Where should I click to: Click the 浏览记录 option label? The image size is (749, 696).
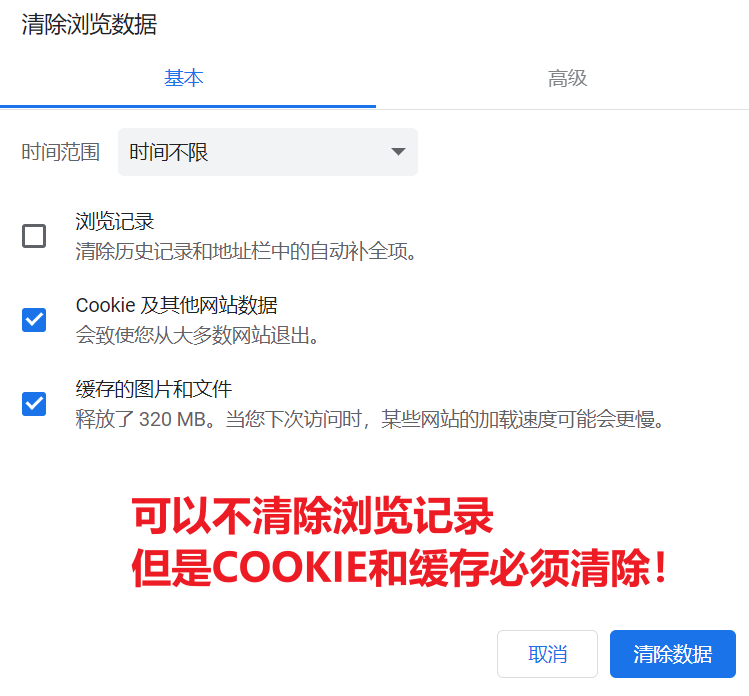click(x=115, y=222)
